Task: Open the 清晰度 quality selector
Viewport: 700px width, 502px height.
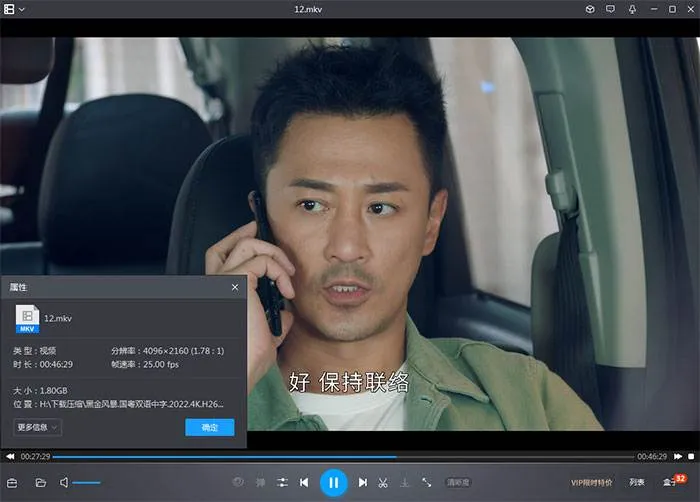Action: (x=458, y=482)
